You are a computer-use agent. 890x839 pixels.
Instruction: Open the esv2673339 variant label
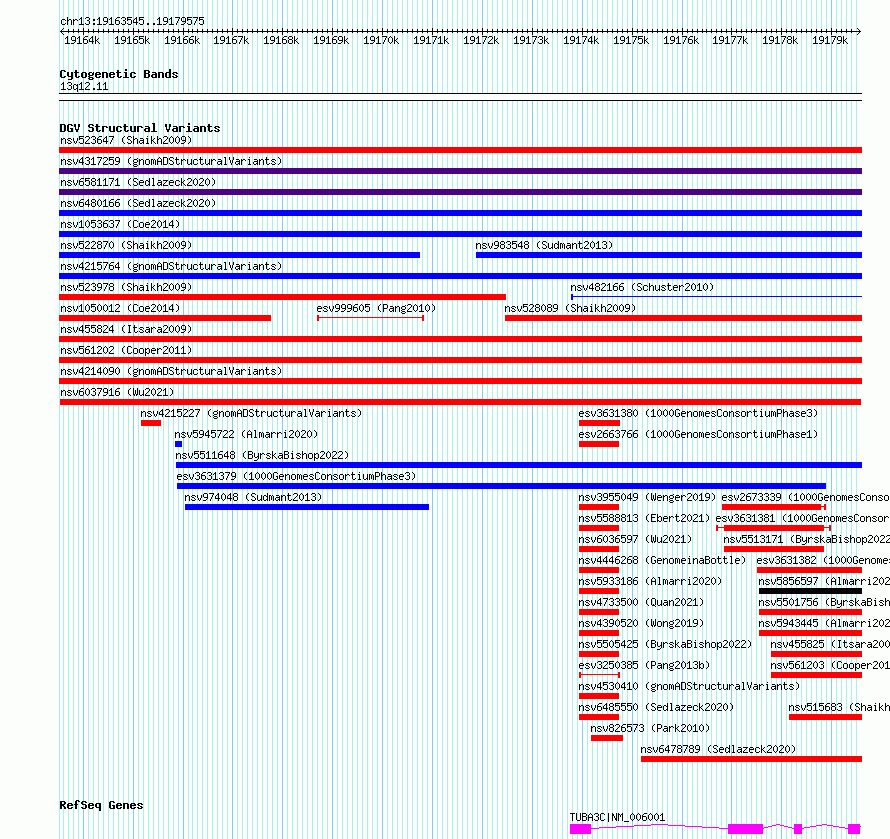(805, 497)
